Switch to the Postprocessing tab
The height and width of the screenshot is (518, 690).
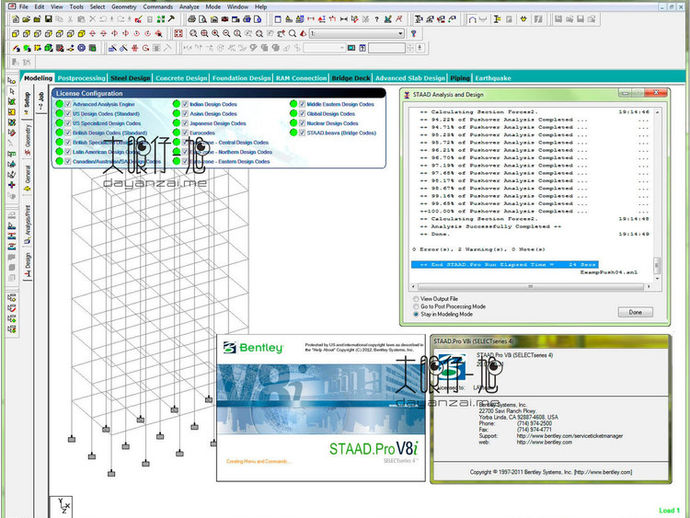pyautogui.click(x=81, y=78)
